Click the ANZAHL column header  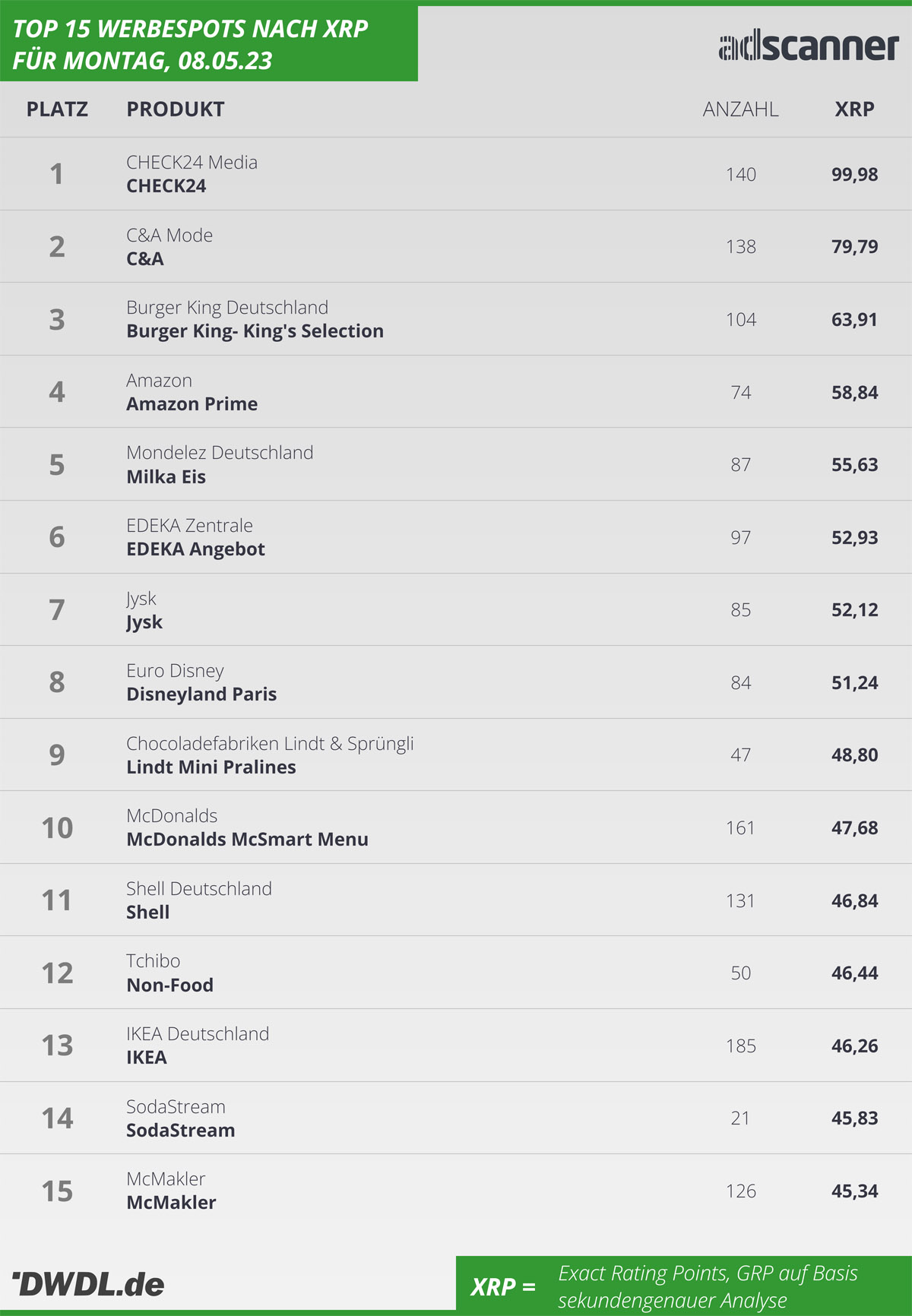point(740,109)
